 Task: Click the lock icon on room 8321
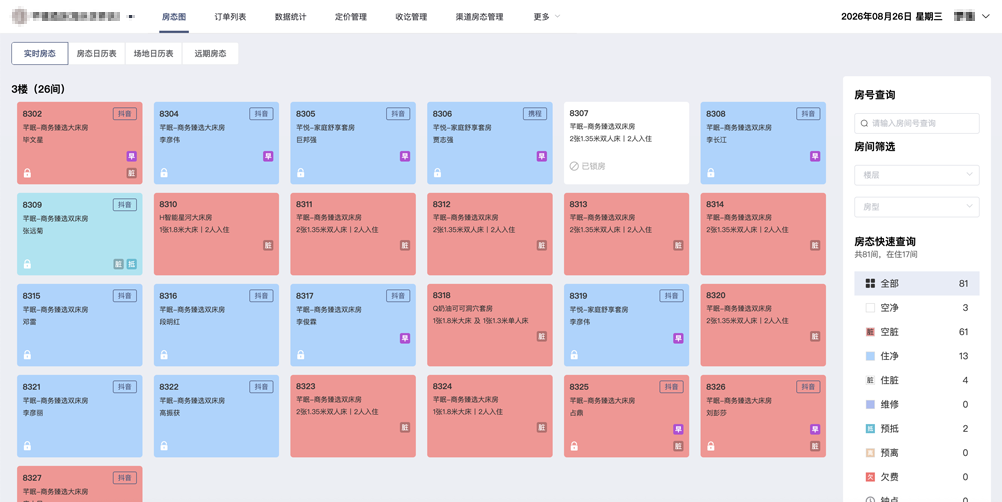tap(27, 446)
